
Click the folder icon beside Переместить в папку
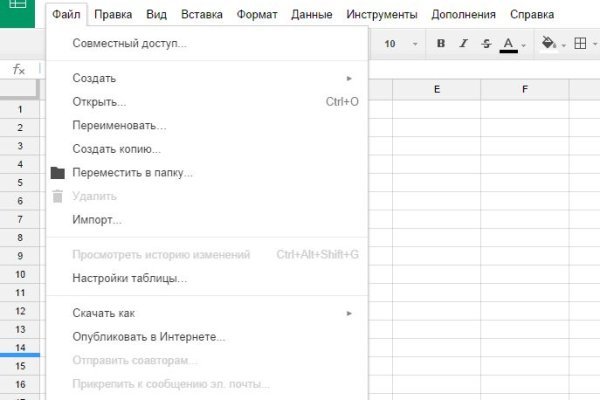point(57,172)
